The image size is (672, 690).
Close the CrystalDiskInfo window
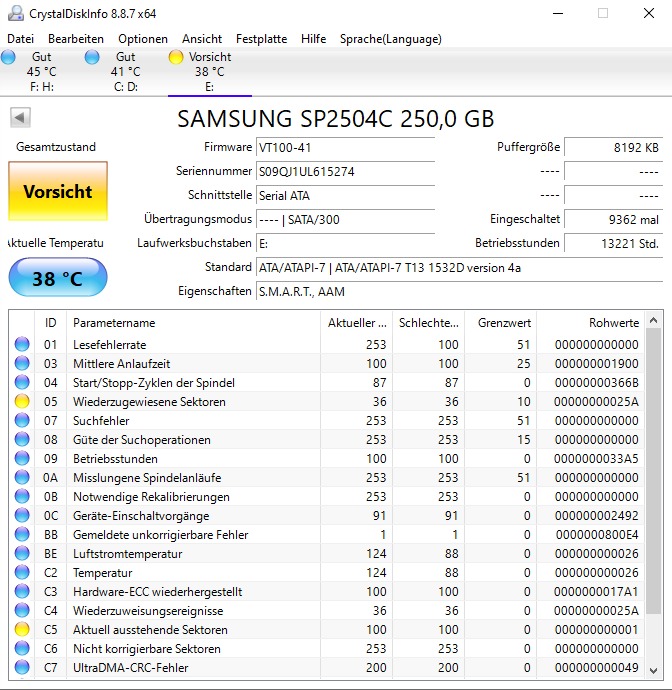pos(649,13)
